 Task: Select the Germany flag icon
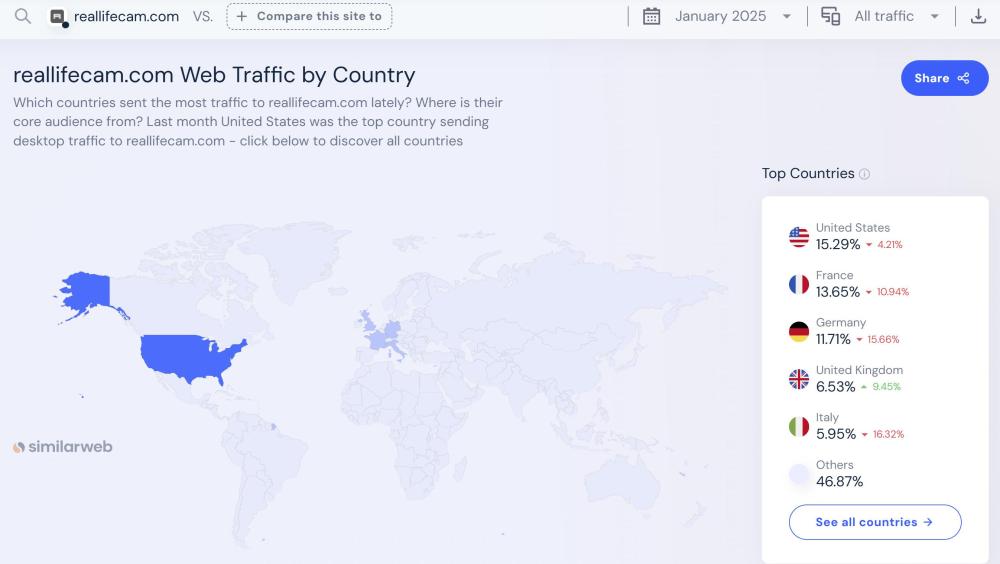click(799, 332)
